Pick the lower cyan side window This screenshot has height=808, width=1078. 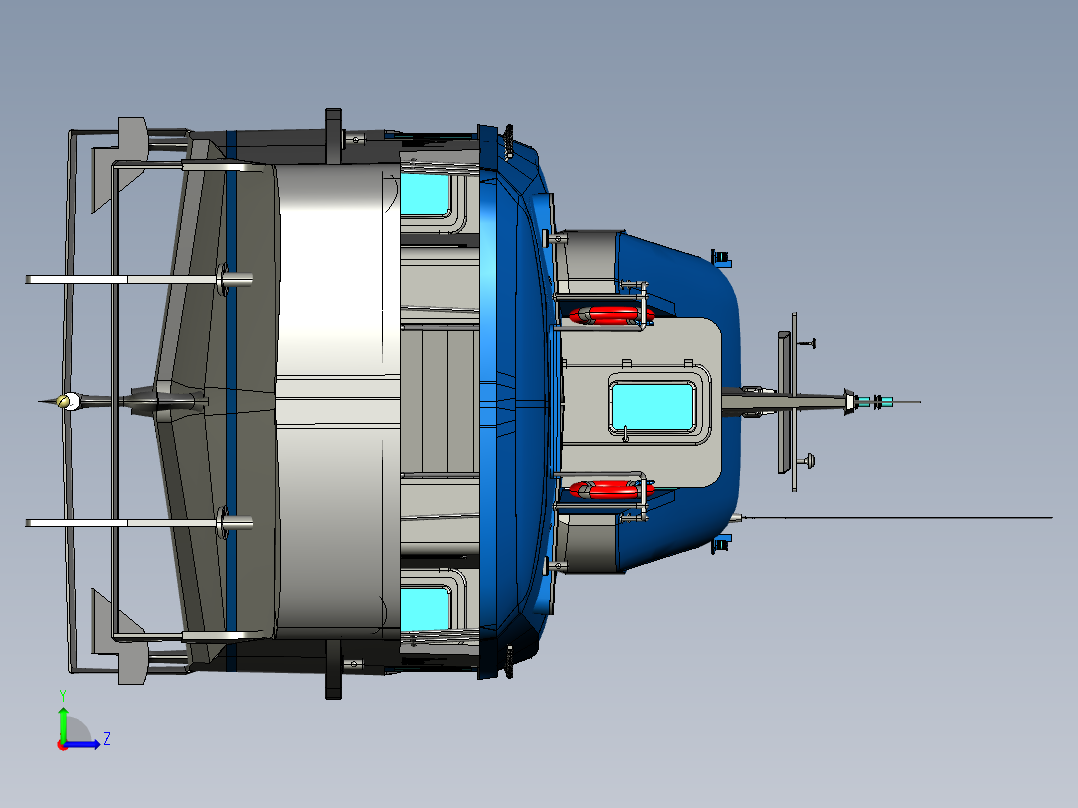pos(425,609)
